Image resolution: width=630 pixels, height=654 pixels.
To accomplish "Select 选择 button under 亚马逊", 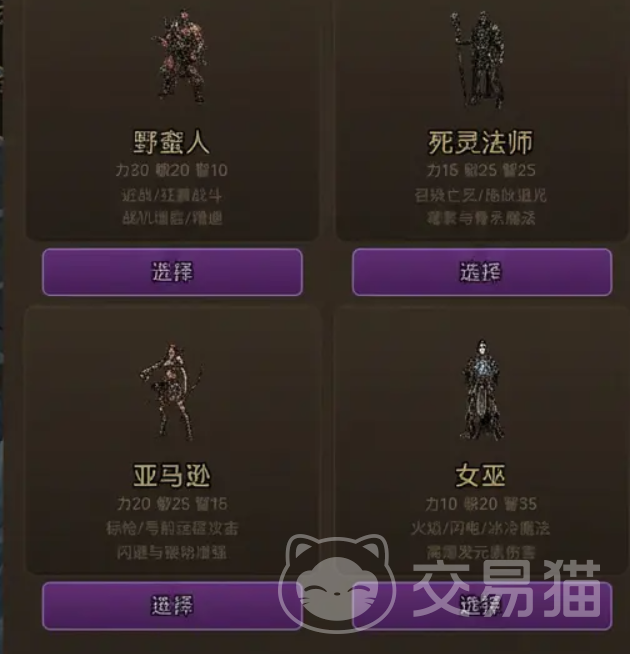I will coord(172,606).
